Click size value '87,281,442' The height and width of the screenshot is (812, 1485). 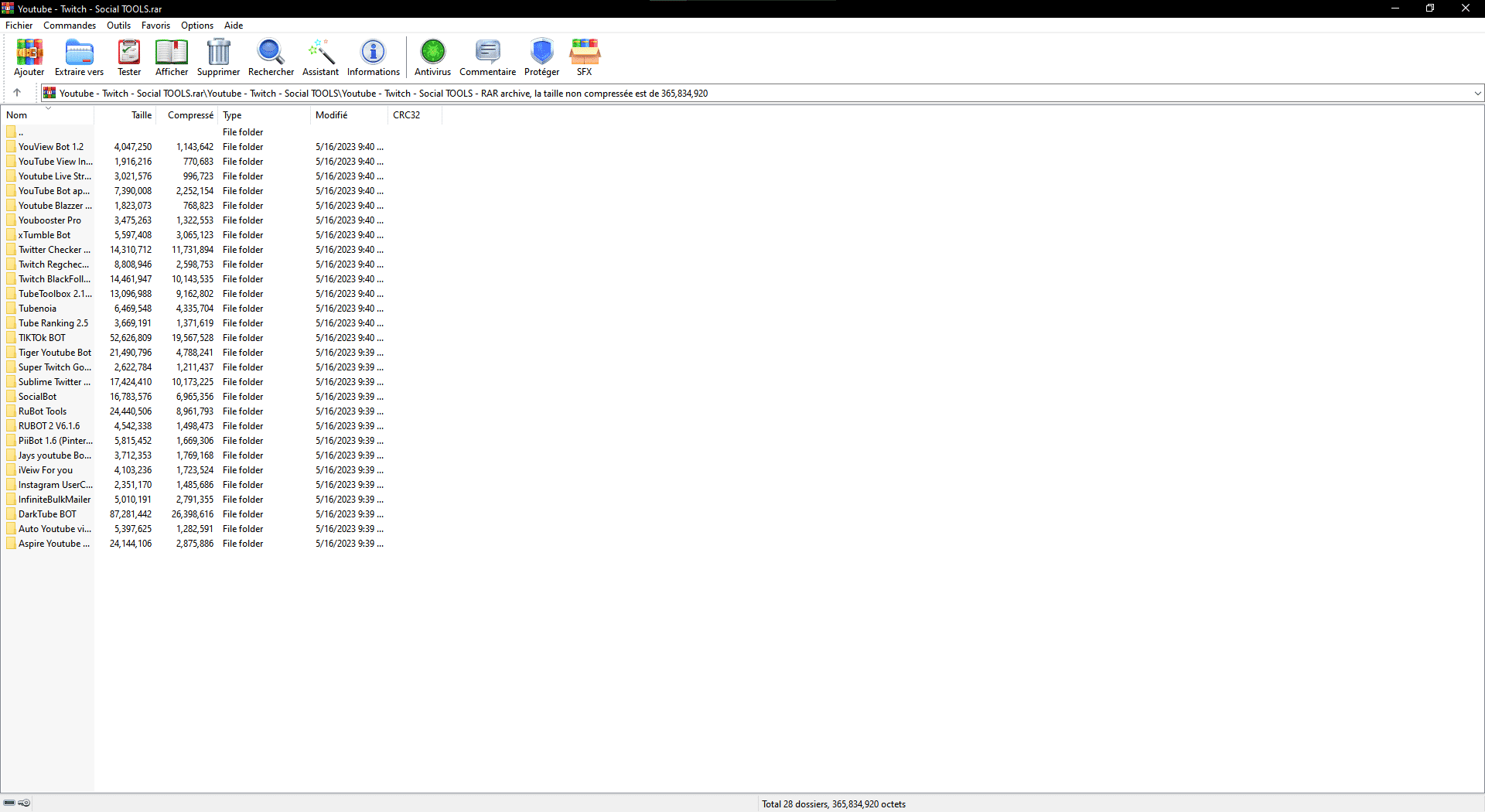[131, 514]
